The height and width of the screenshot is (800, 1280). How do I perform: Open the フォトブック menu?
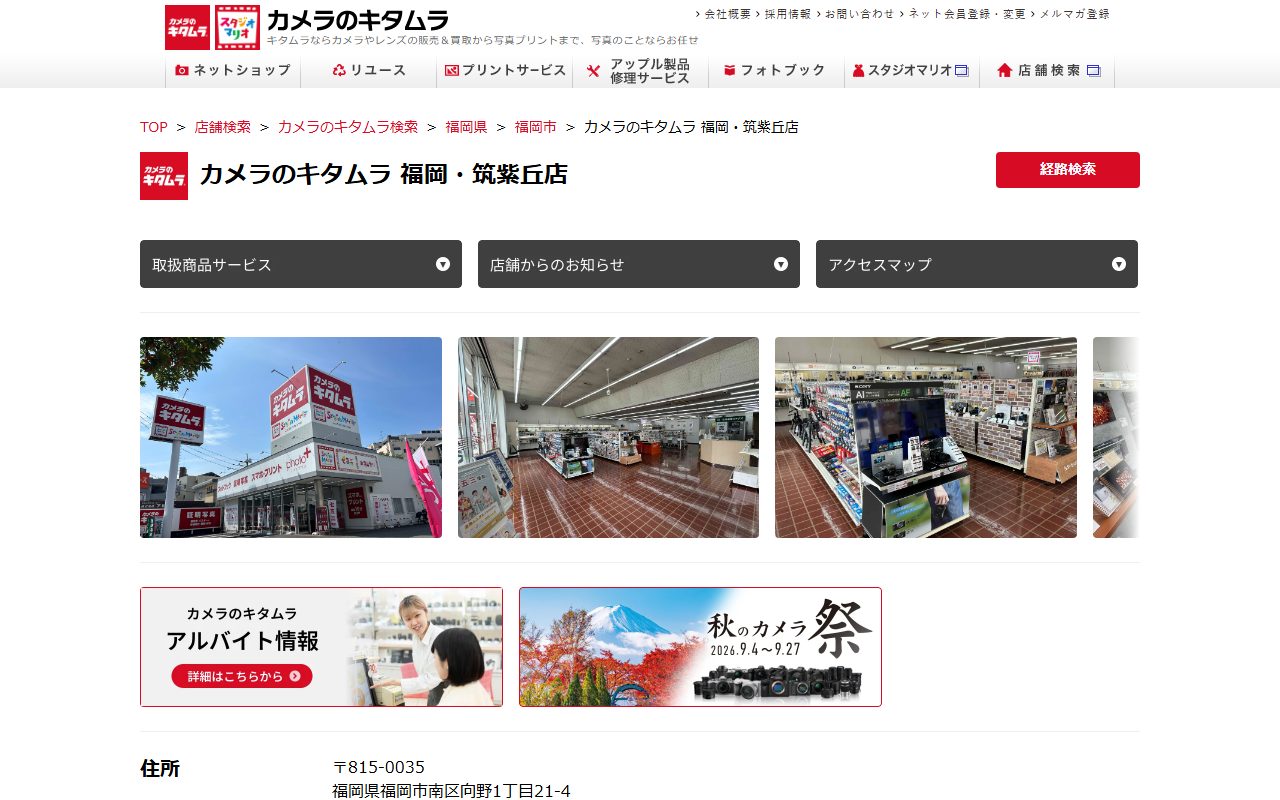tap(777, 71)
